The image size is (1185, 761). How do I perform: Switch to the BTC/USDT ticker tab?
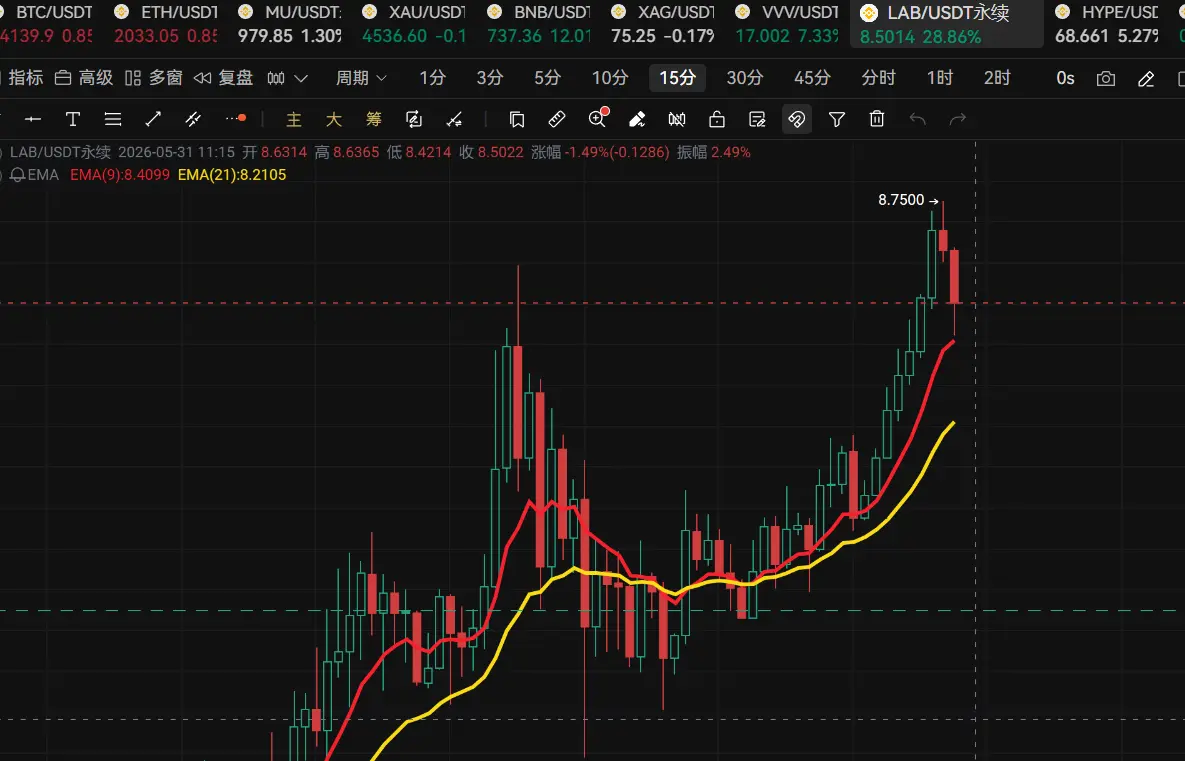pos(47,23)
